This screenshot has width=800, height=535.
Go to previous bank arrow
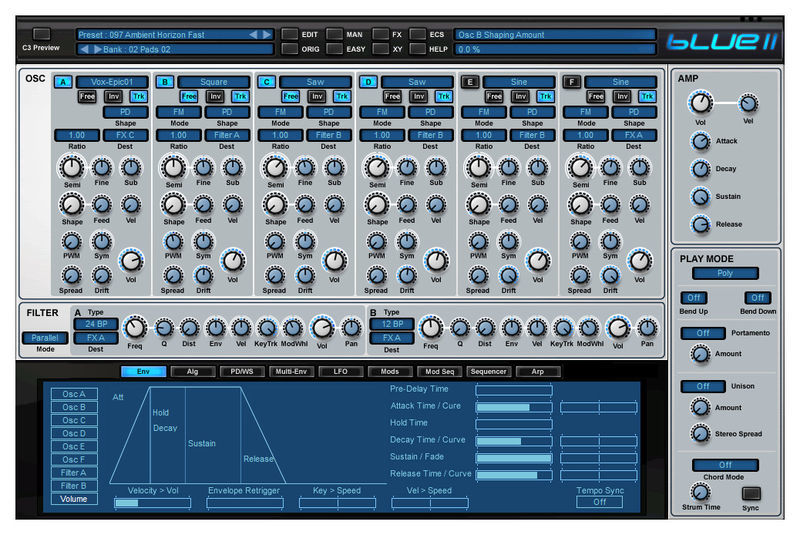pyautogui.click(x=85, y=49)
